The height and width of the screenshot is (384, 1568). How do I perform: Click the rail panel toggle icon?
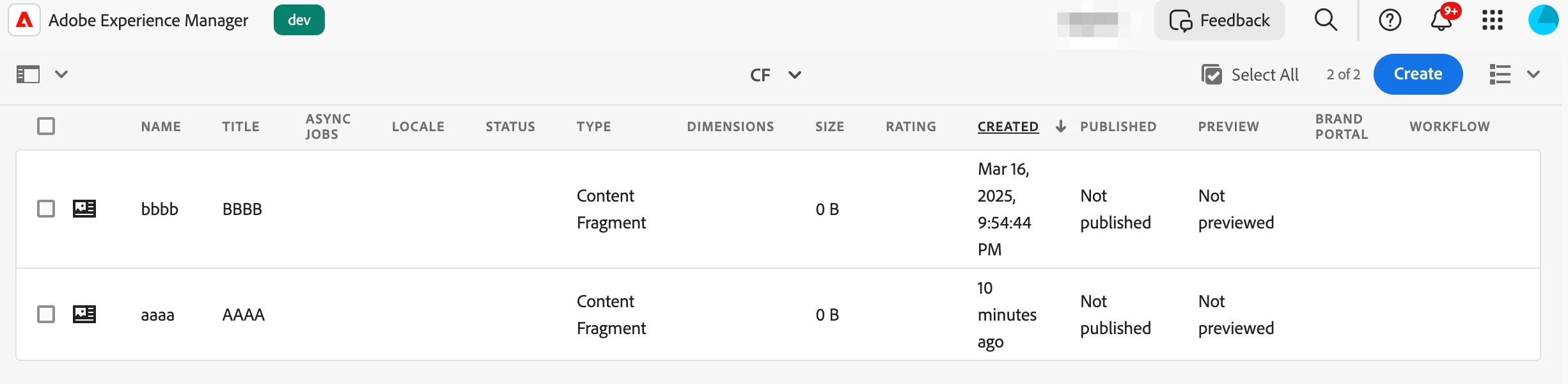[28, 74]
